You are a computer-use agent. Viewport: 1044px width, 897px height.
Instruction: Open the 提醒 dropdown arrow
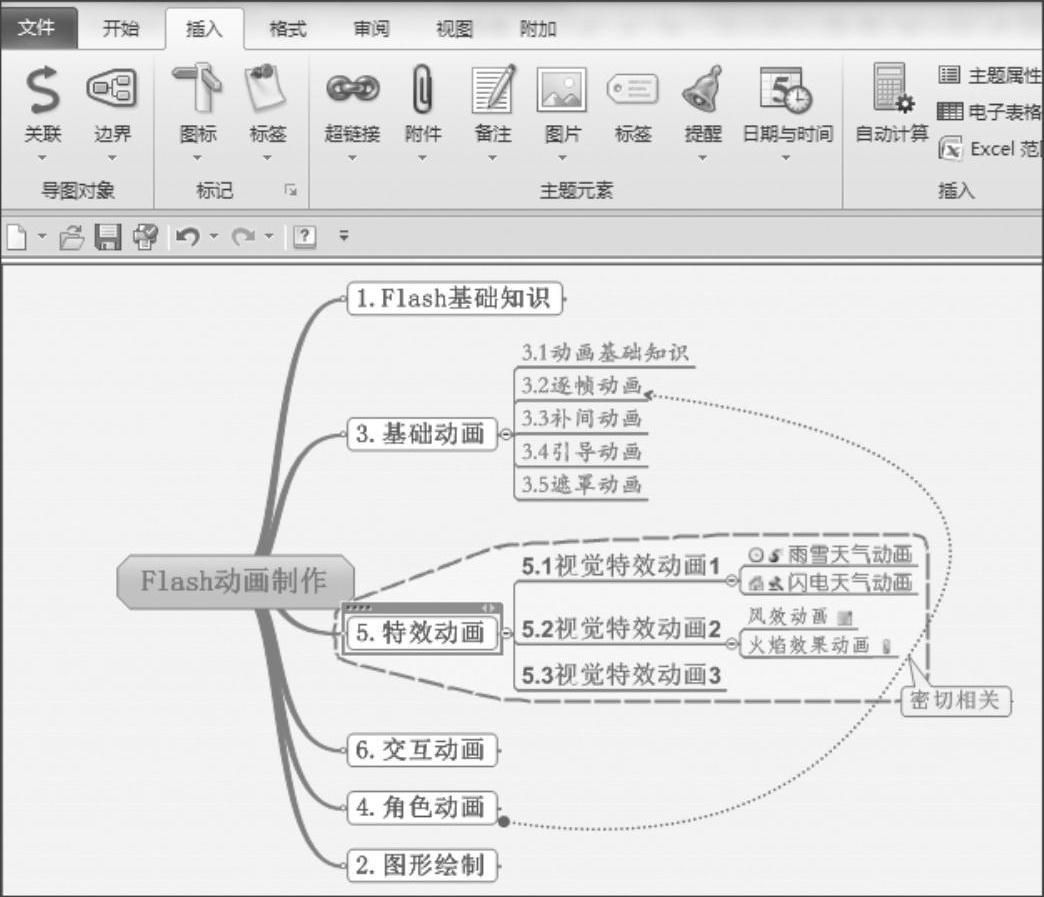pyautogui.click(x=702, y=158)
